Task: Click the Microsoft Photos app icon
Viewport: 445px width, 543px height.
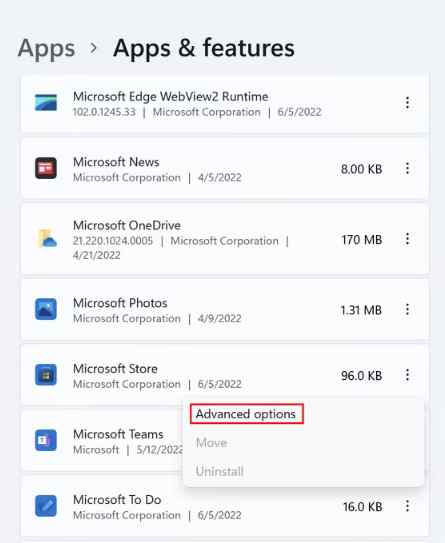Action: pos(46,309)
